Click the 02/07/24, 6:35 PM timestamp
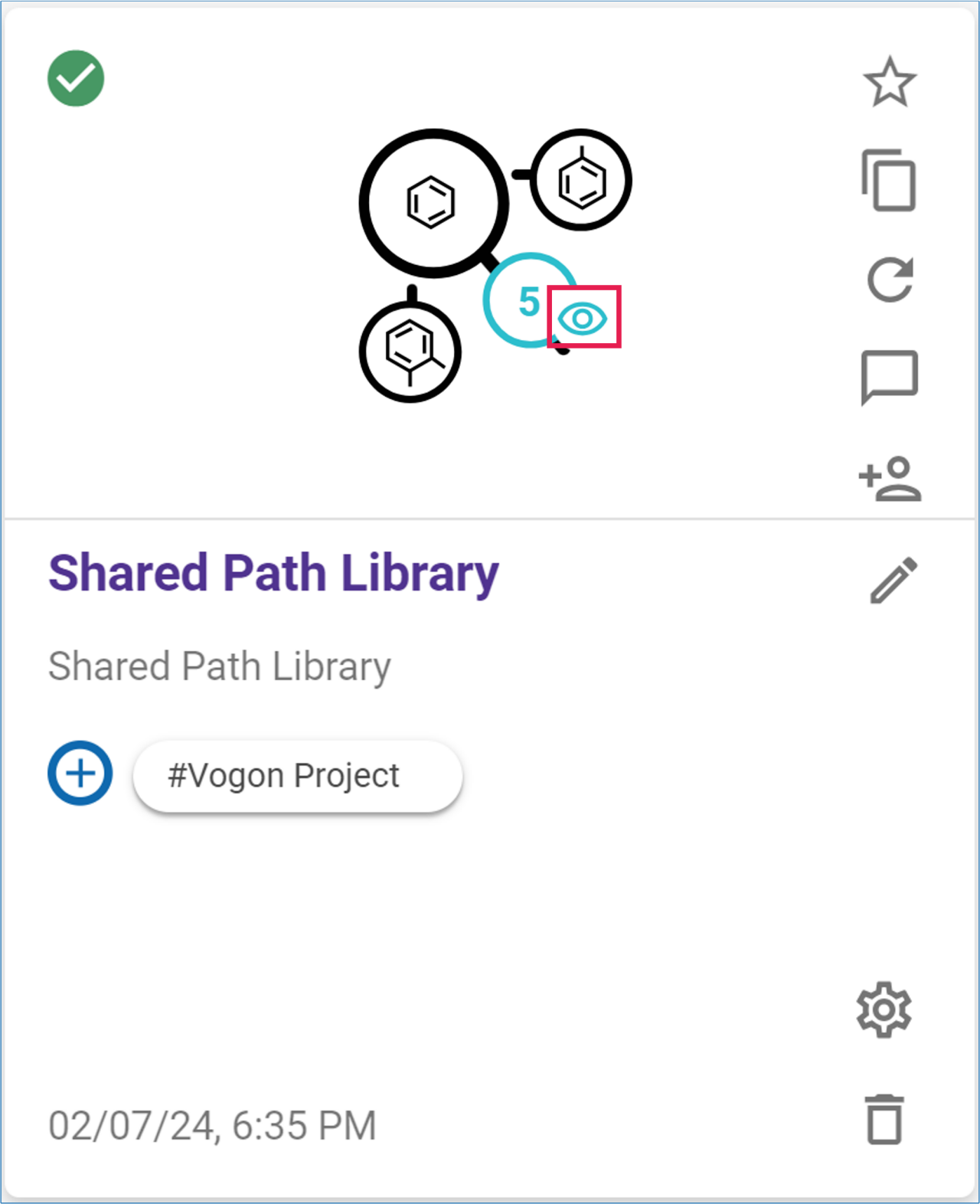Viewport: 980px width, 1204px height. coord(212,1126)
